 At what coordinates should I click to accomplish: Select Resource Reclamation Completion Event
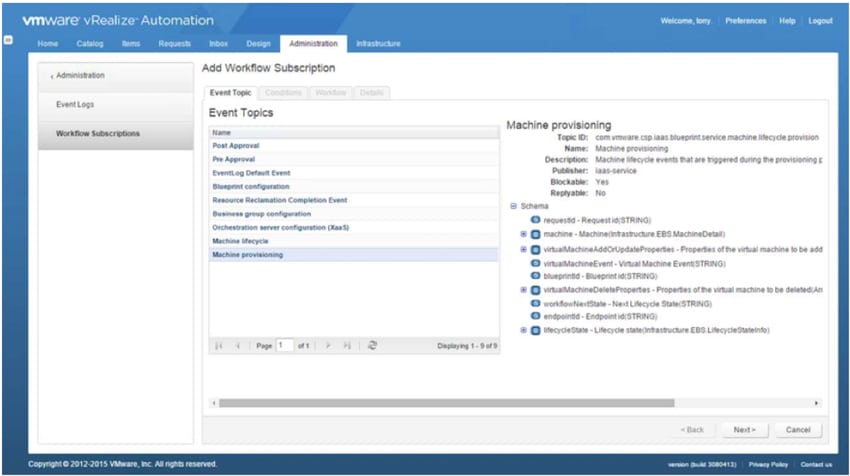[x=354, y=200]
